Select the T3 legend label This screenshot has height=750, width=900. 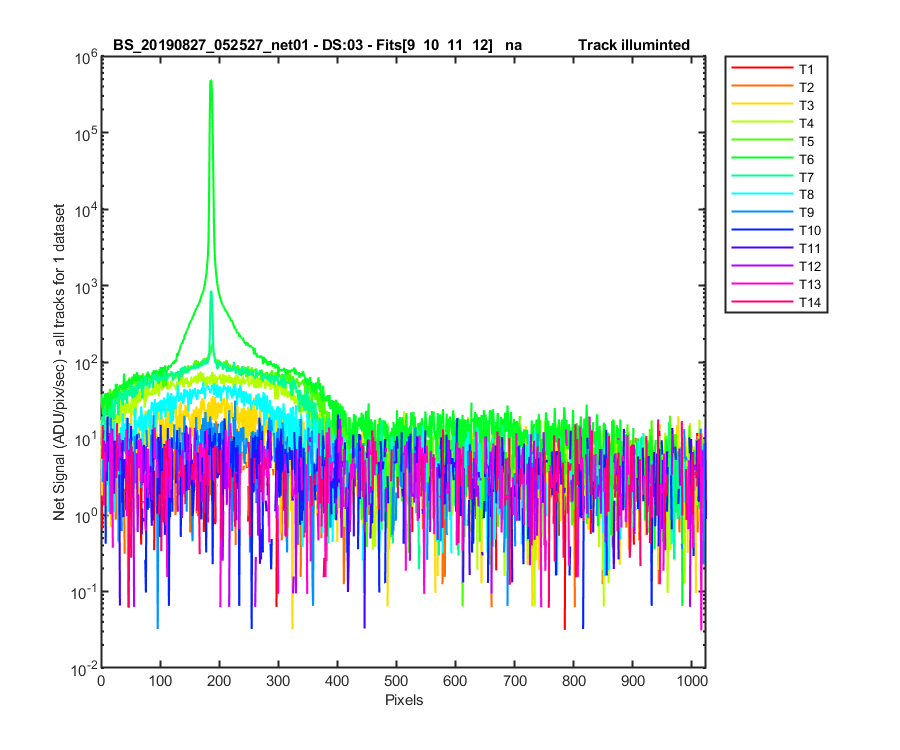[x=806, y=106]
